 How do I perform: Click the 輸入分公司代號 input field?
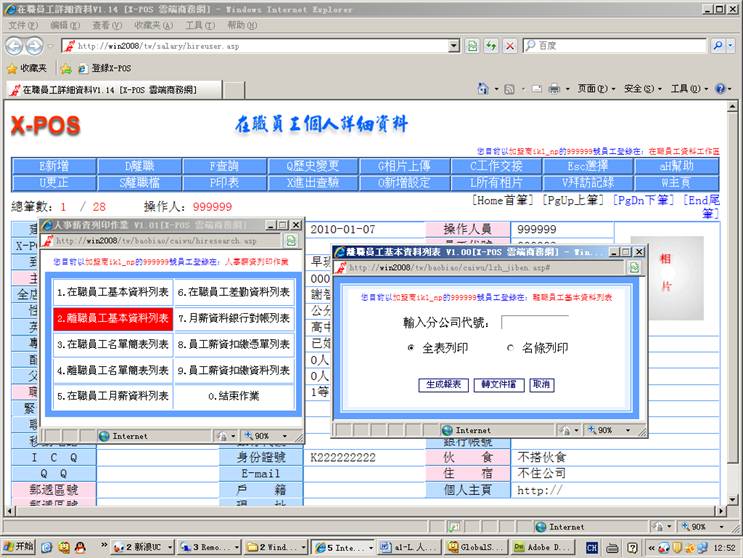[x=535, y=322]
